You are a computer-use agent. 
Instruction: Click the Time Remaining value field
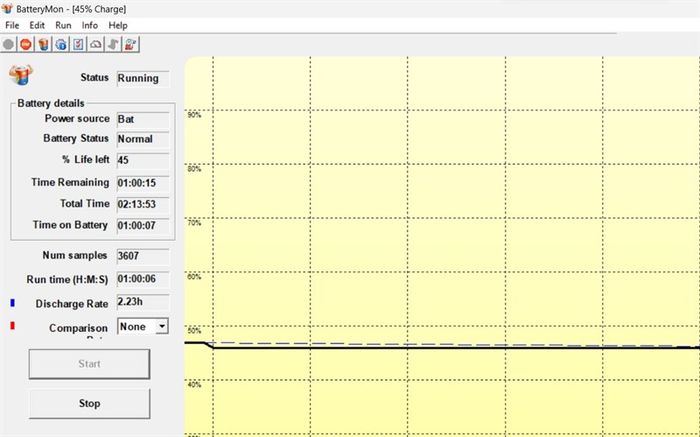click(142, 181)
